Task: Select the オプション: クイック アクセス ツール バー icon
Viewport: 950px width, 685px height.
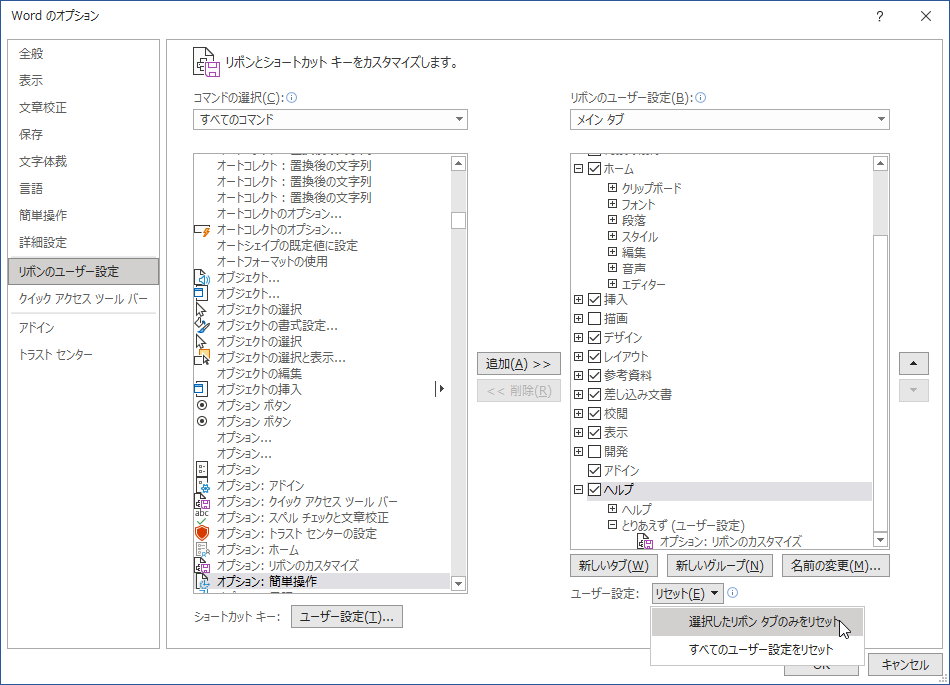Action: coord(202,501)
